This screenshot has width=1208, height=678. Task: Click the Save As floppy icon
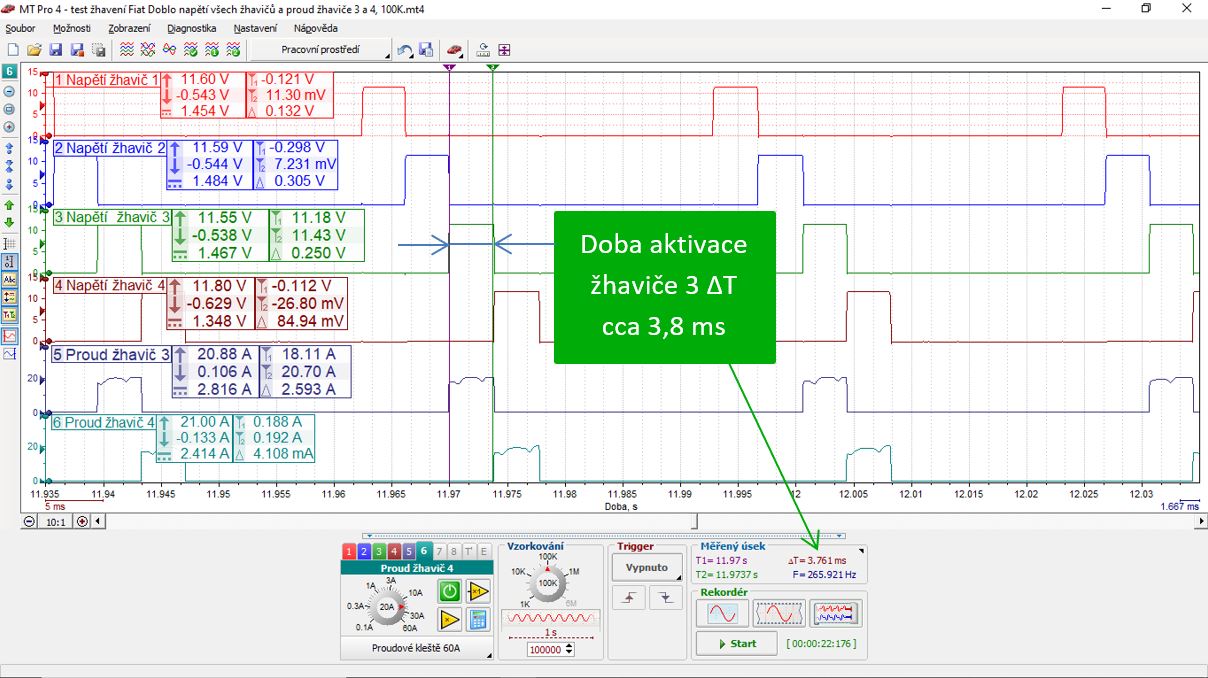(x=76, y=49)
